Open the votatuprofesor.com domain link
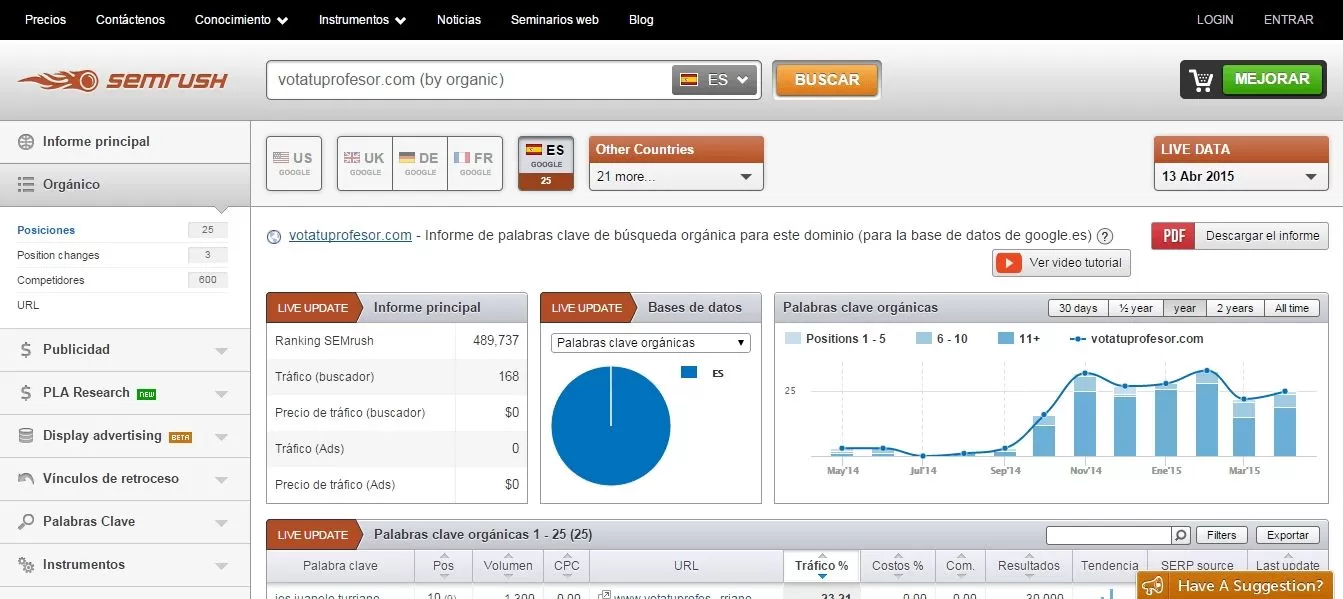This screenshot has width=1343, height=599. (x=350, y=236)
